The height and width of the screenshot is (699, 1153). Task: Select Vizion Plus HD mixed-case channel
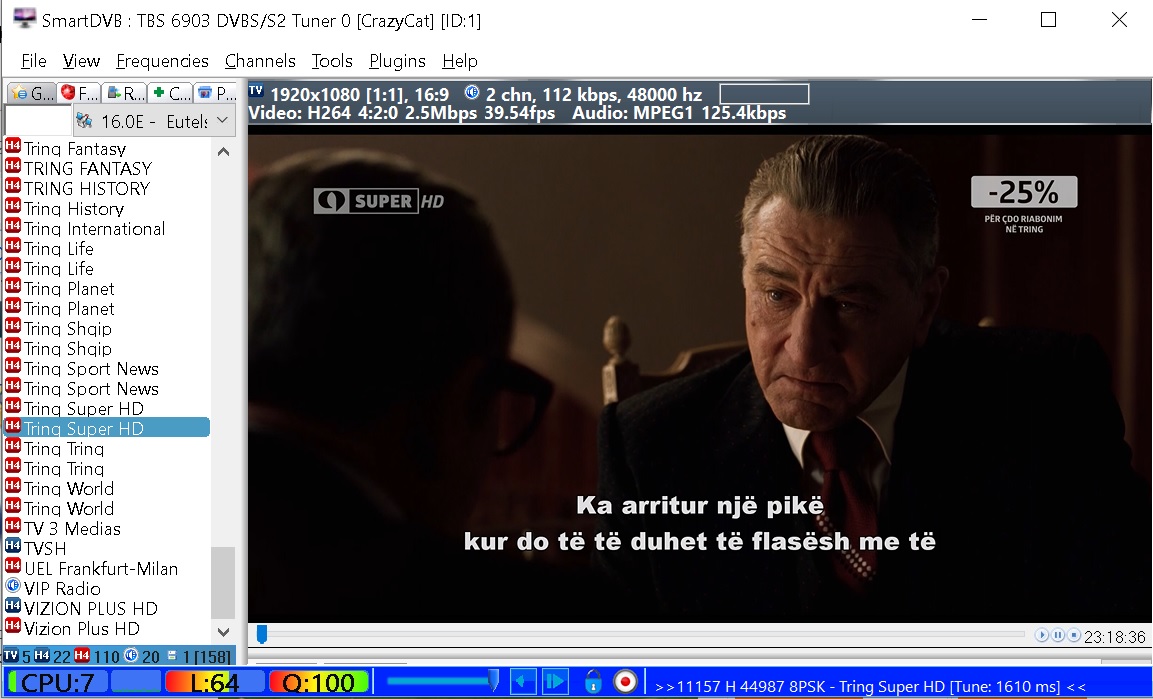82,628
